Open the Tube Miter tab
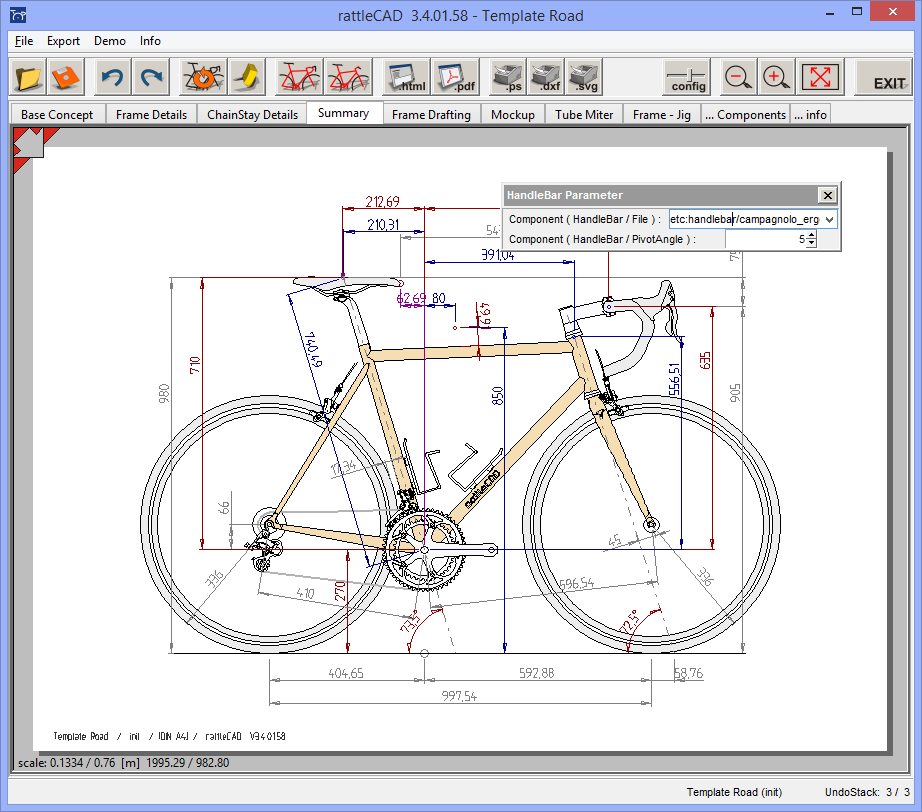 (x=584, y=115)
